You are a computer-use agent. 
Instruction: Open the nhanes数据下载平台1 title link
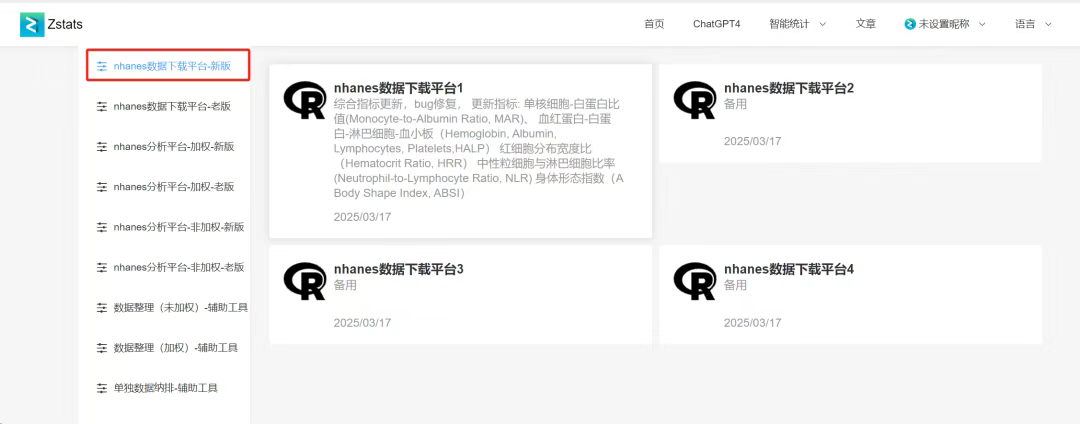click(x=399, y=88)
